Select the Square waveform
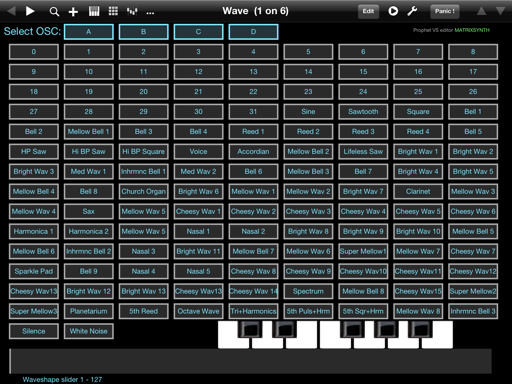This screenshot has height=384, width=512. 418,112
